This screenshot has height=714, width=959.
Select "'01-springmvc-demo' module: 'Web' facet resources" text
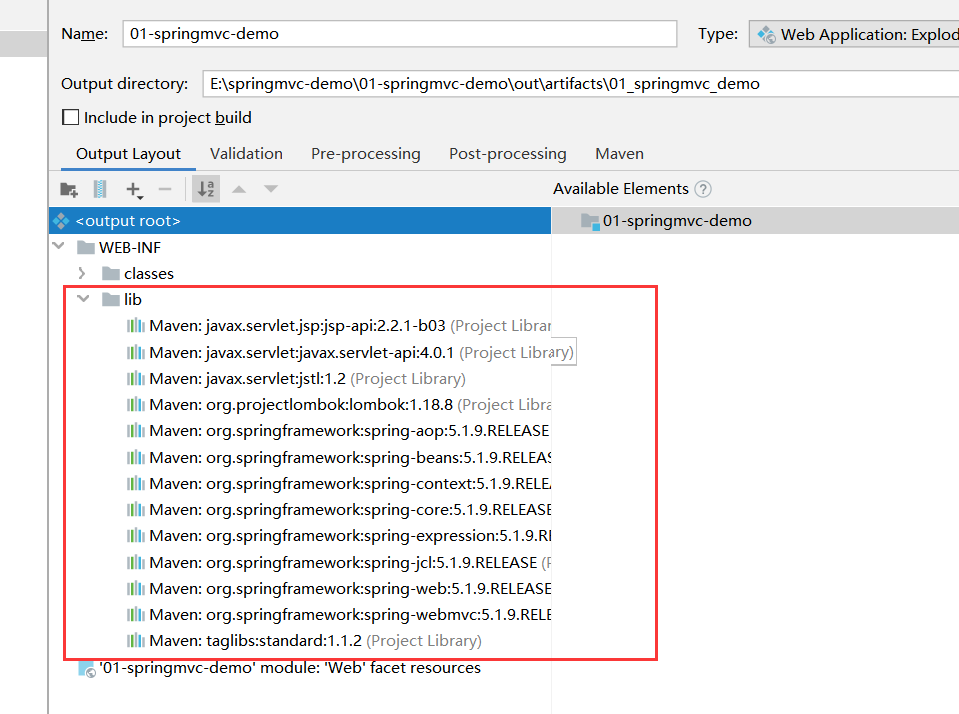click(x=291, y=668)
